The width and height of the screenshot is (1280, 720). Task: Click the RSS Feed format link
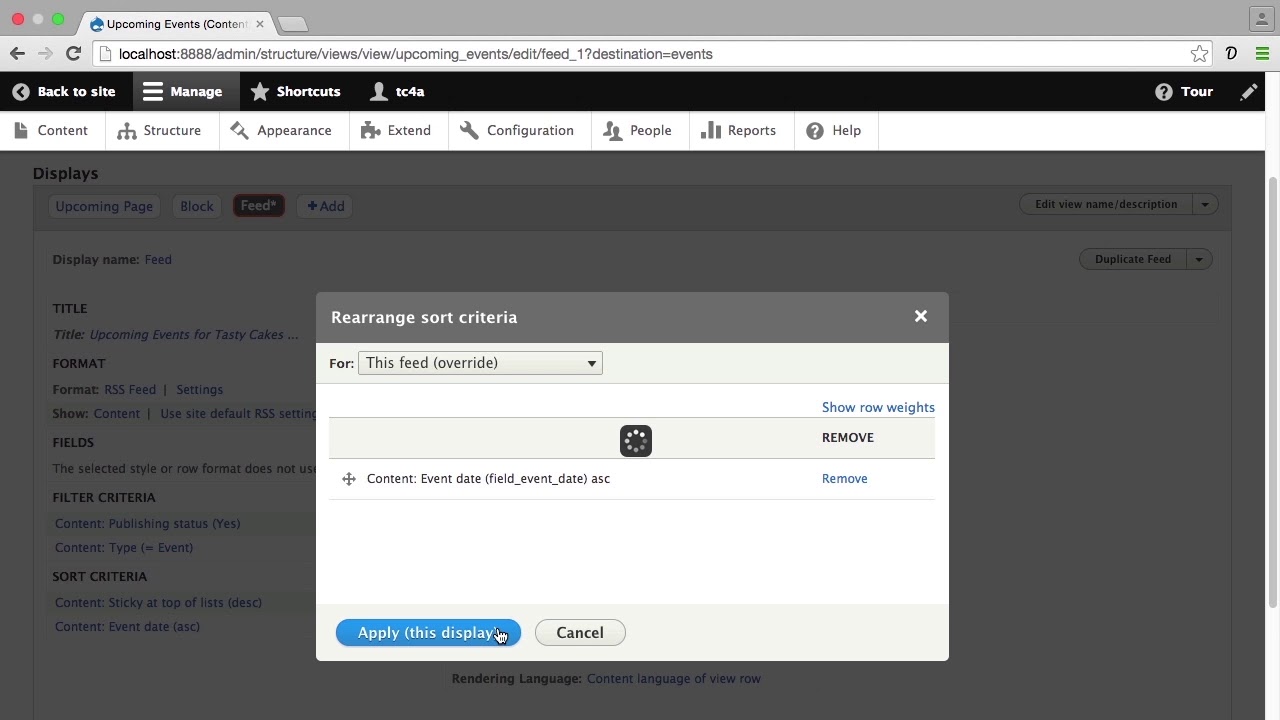point(130,389)
